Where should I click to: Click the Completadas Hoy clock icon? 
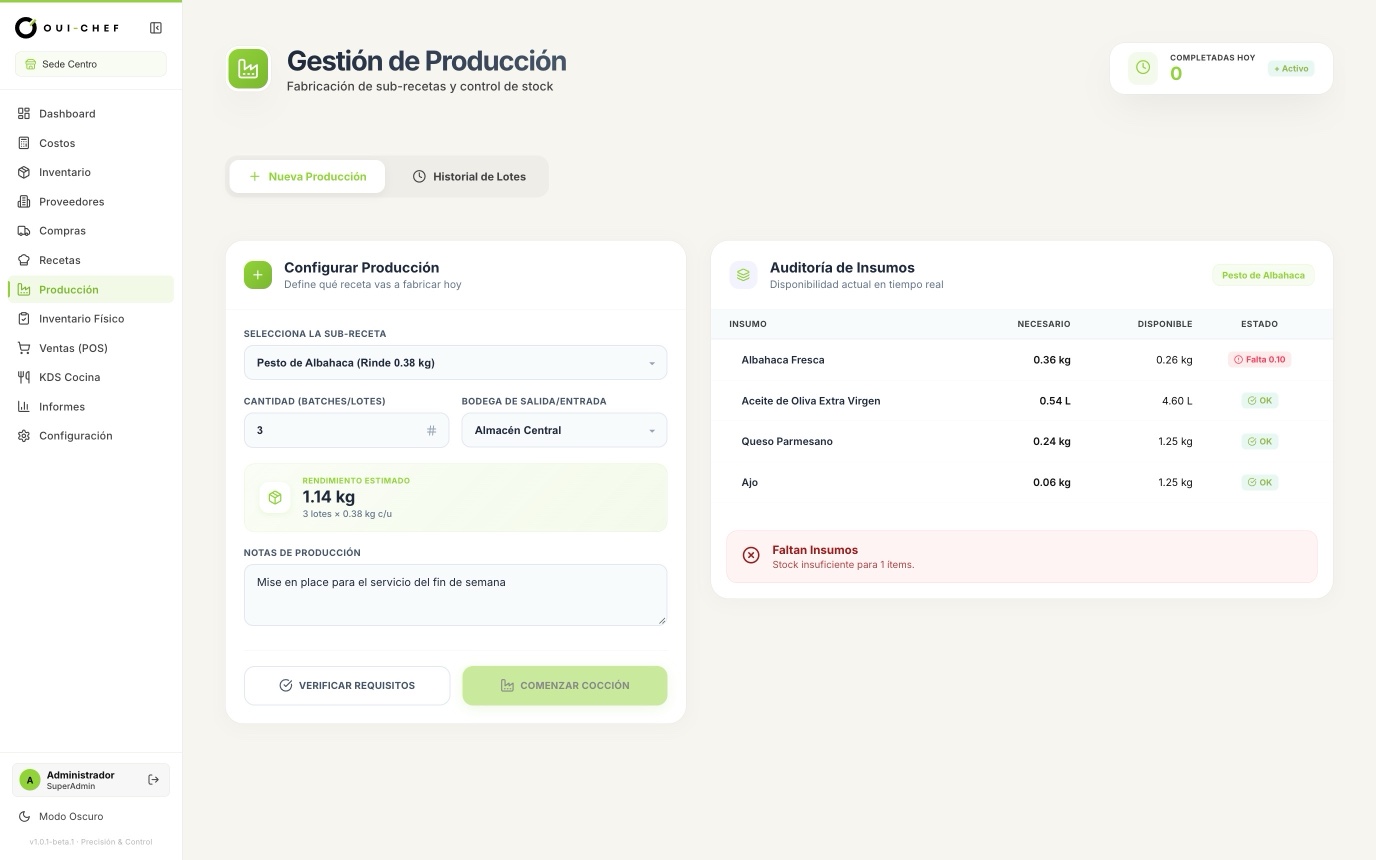pyautogui.click(x=1143, y=68)
